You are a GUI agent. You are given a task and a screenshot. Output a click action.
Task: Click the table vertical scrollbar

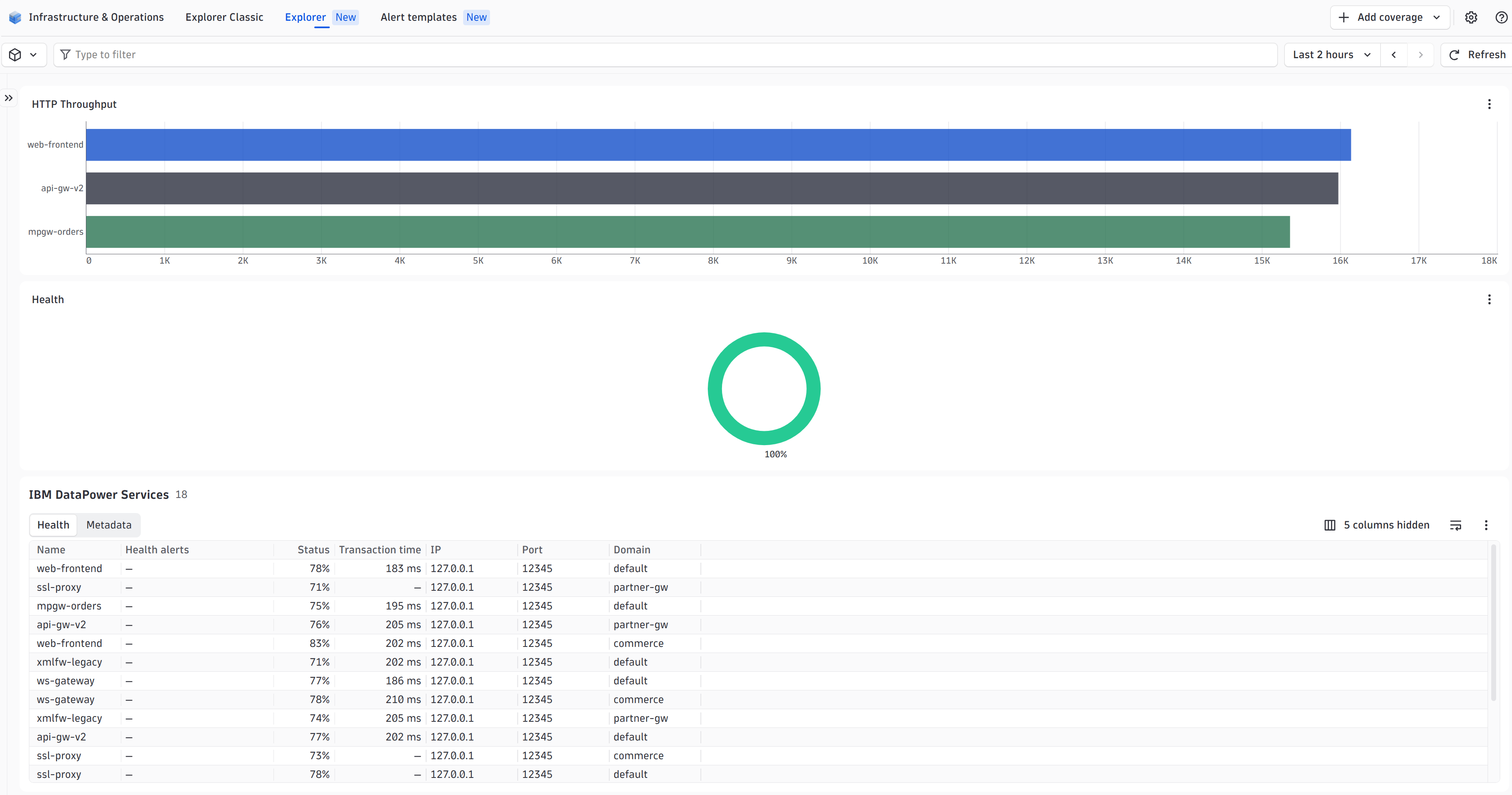tap(1493, 622)
